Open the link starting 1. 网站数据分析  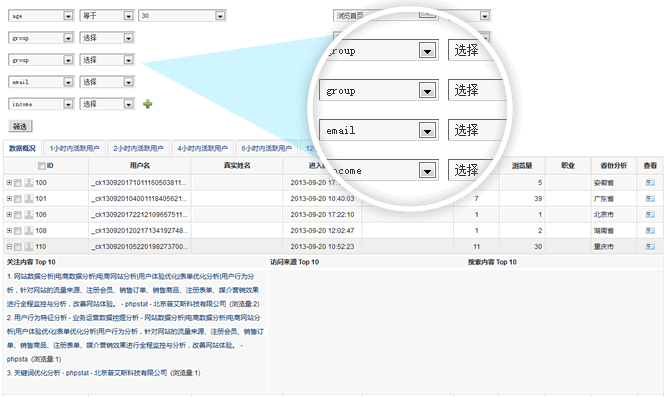tap(133, 290)
